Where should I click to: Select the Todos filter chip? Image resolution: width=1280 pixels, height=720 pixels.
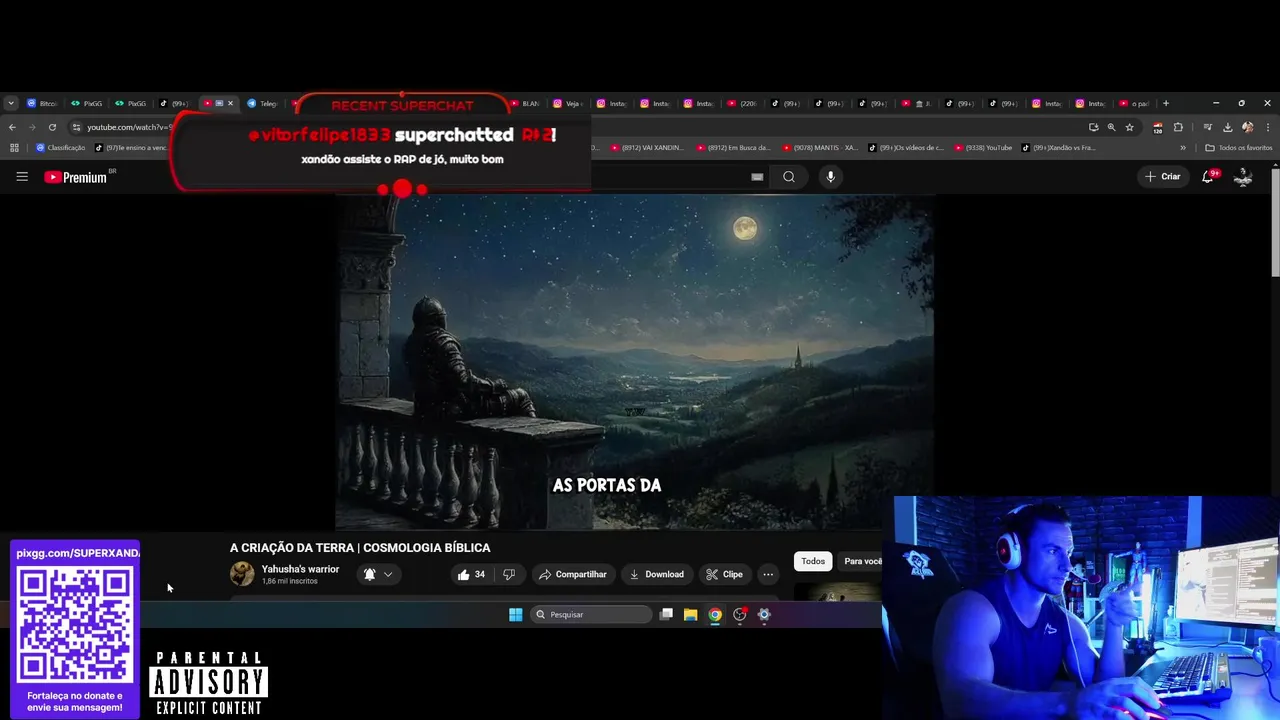tap(813, 561)
